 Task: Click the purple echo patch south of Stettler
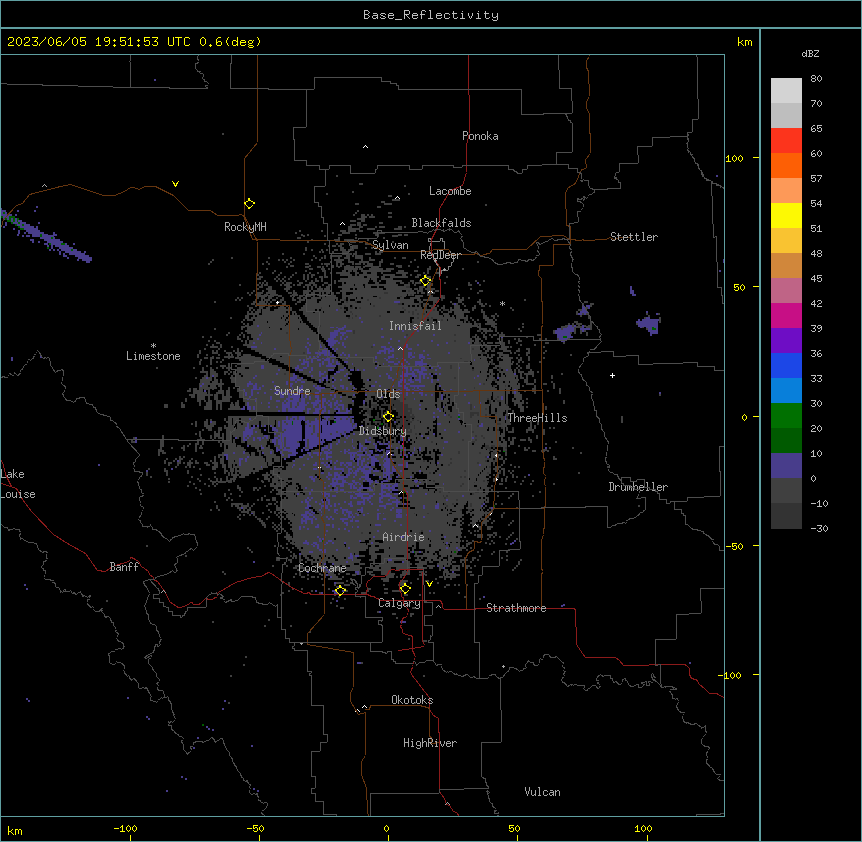coord(649,323)
